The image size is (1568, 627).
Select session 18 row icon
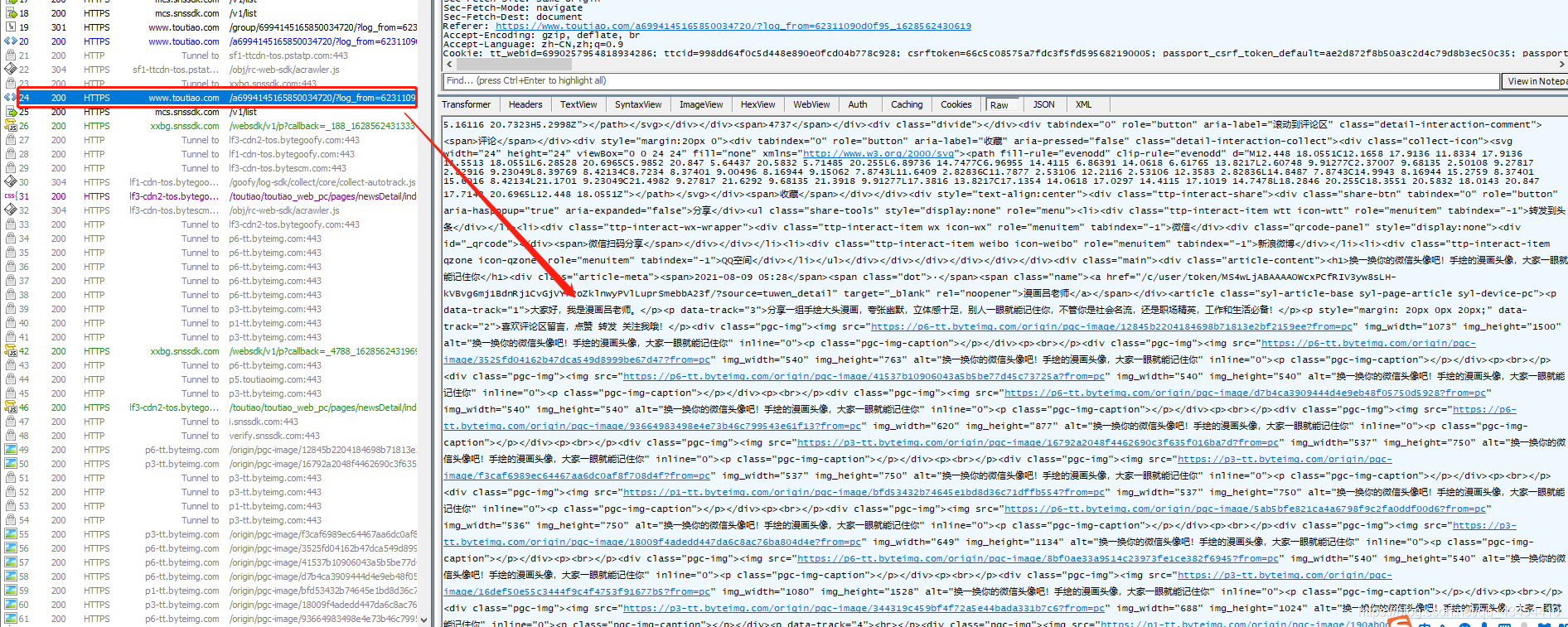click(11, 13)
